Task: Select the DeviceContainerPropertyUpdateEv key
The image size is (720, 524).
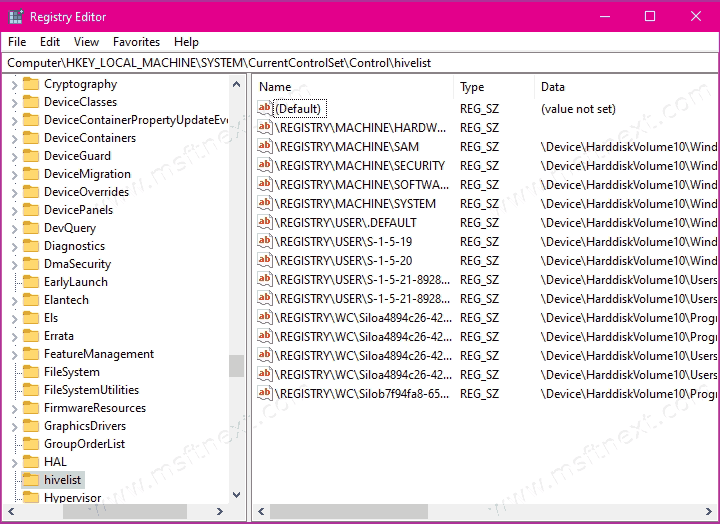Action: tap(136, 120)
